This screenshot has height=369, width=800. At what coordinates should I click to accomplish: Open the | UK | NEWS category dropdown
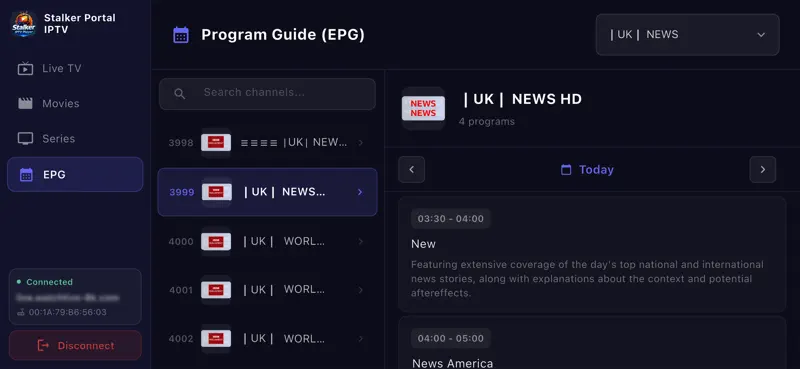point(687,35)
